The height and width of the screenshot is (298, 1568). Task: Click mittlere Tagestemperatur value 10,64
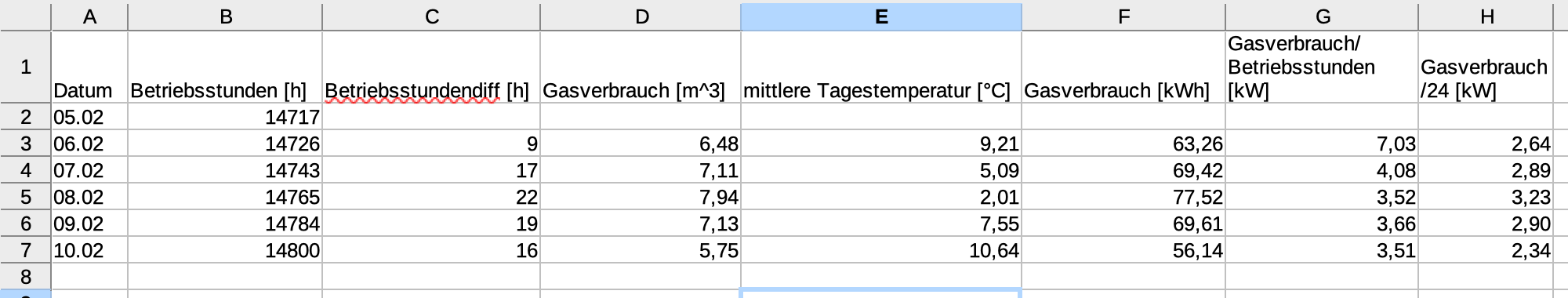tap(881, 250)
